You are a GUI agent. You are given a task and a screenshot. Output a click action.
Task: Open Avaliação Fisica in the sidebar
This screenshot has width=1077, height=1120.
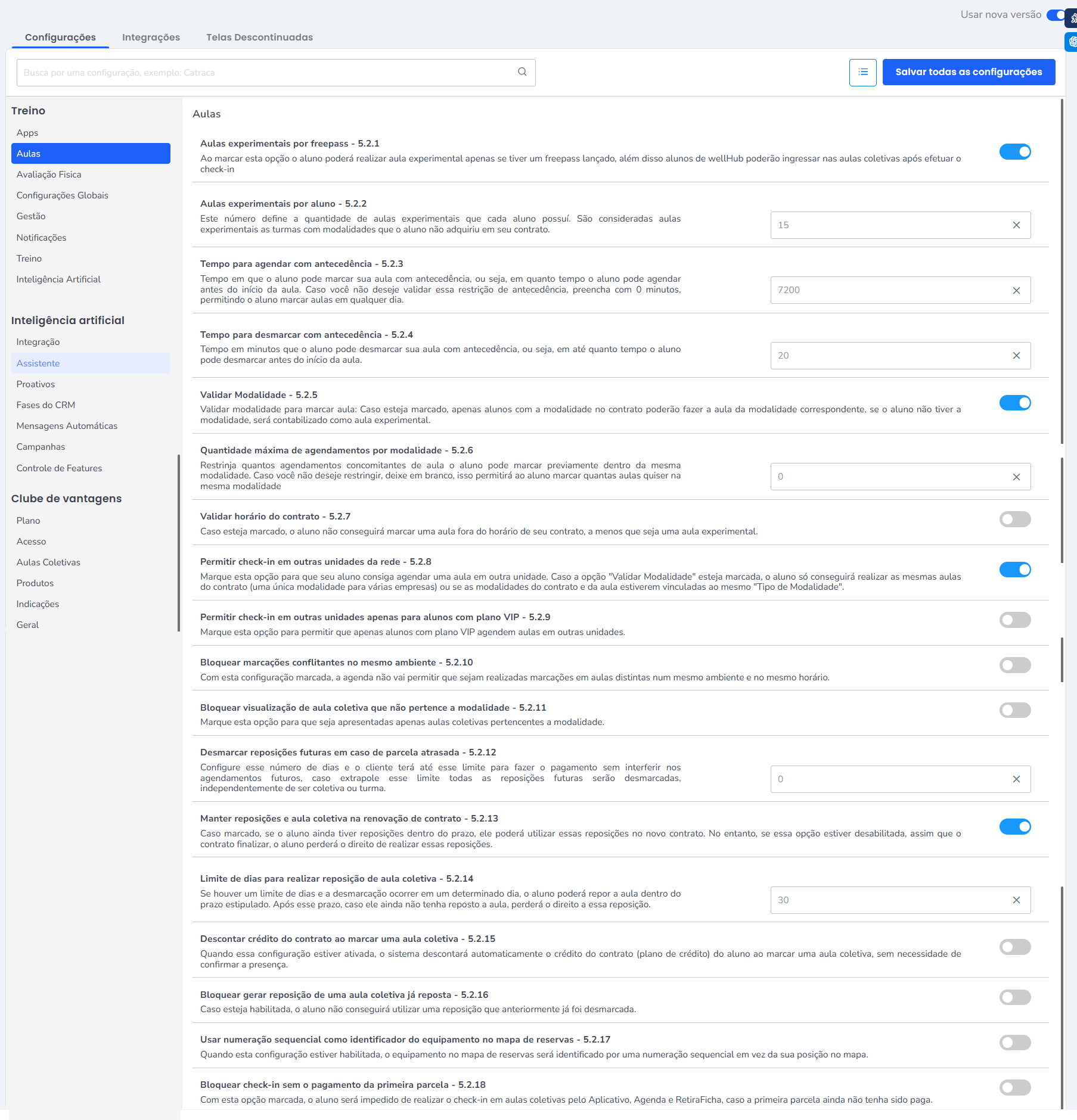pos(49,175)
